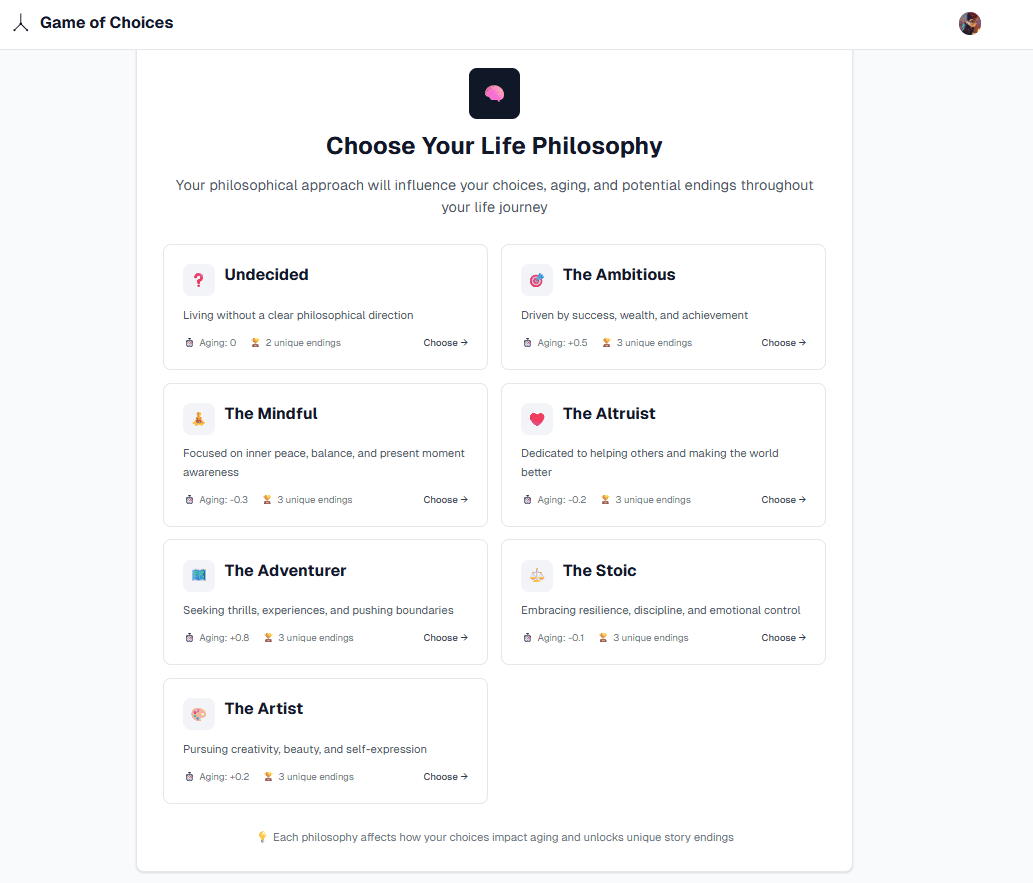The width and height of the screenshot is (1033, 883).
Task: Choose The Ambitious philosophy
Action: pyautogui.click(x=783, y=343)
